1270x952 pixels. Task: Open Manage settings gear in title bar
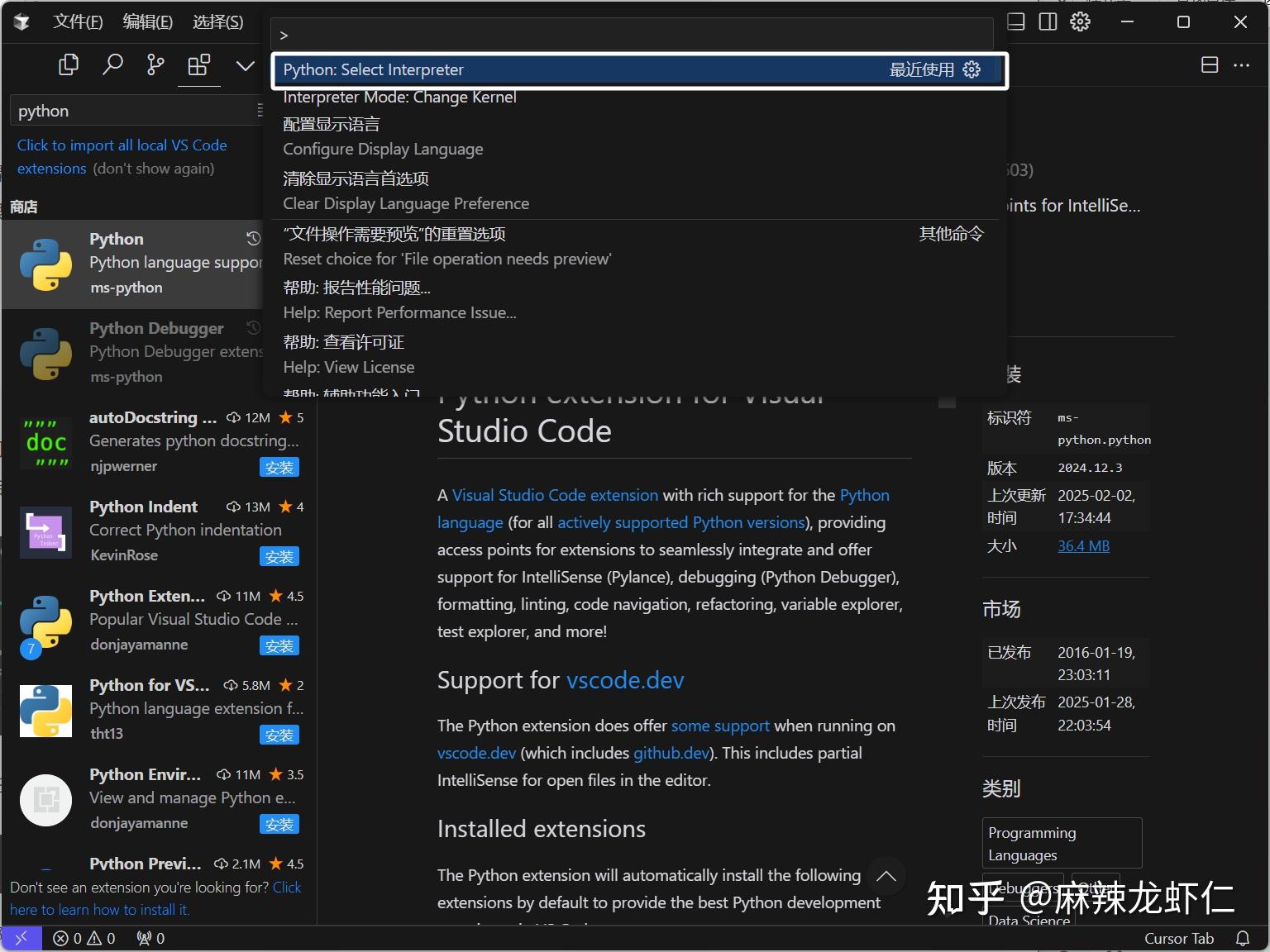1080,21
